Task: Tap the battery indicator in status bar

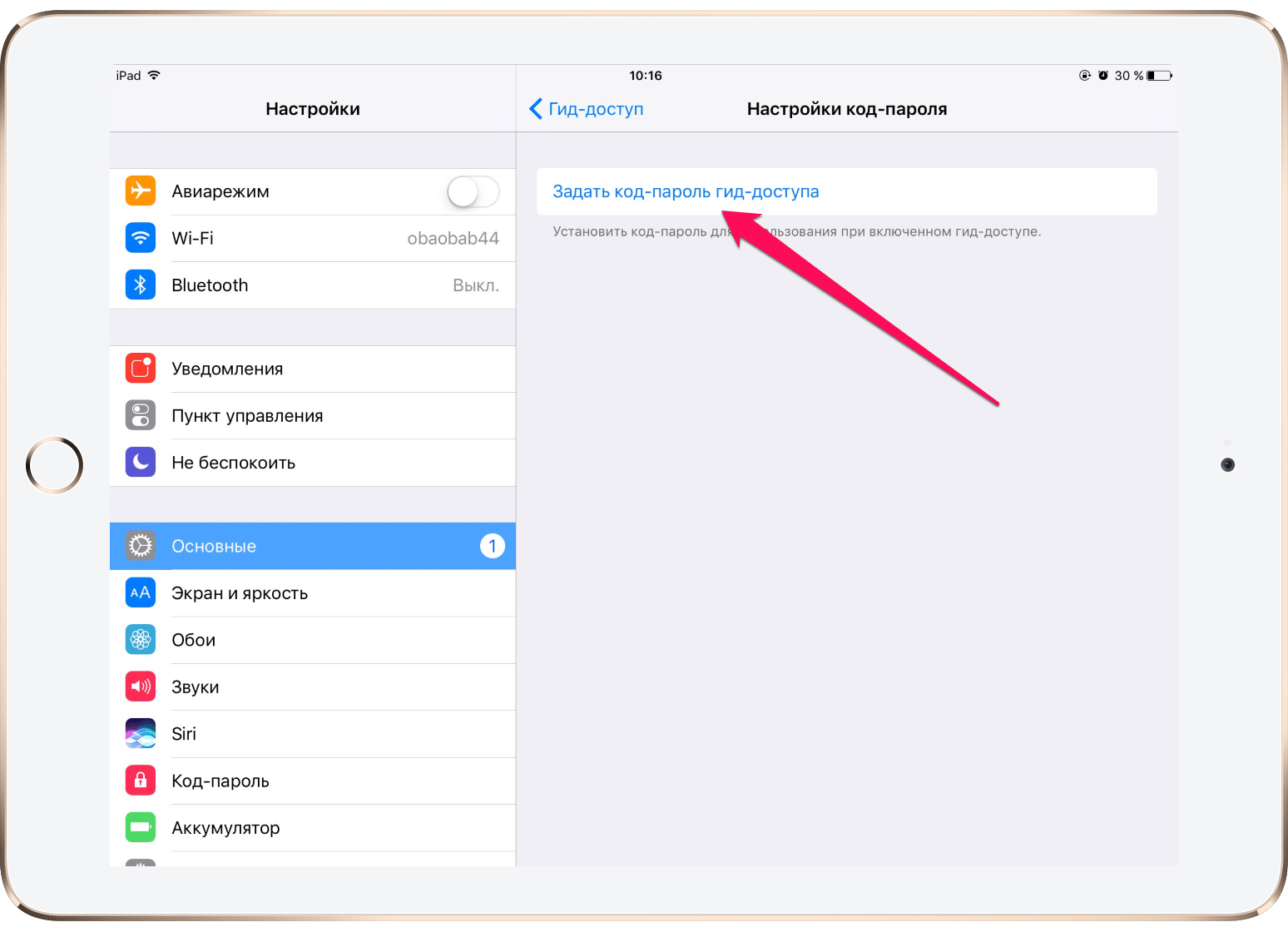Action: 1160,76
